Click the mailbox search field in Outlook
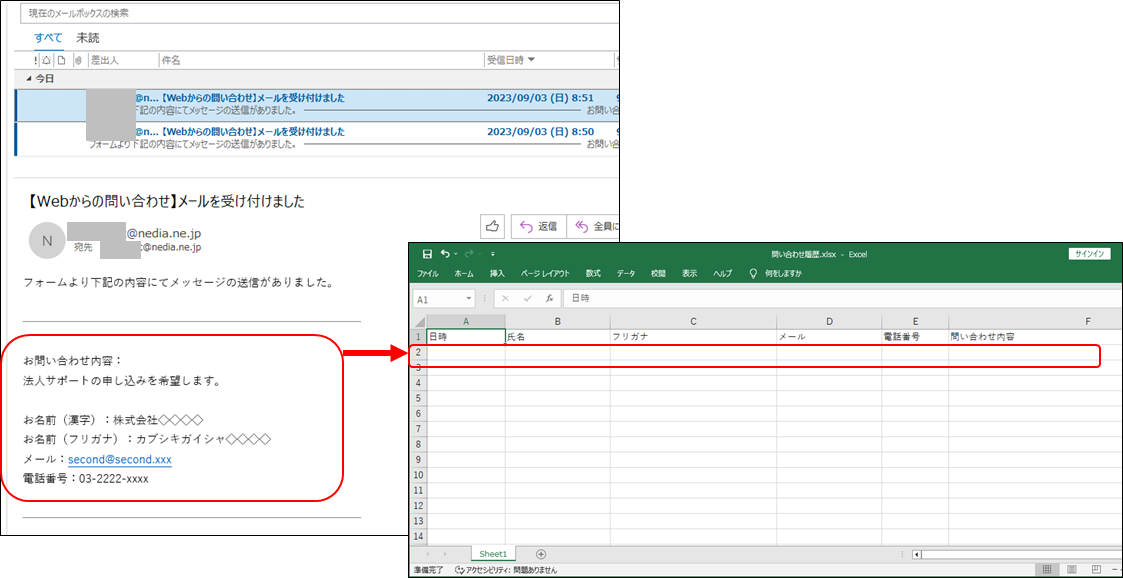The height and width of the screenshot is (578, 1123). (319, 14)
